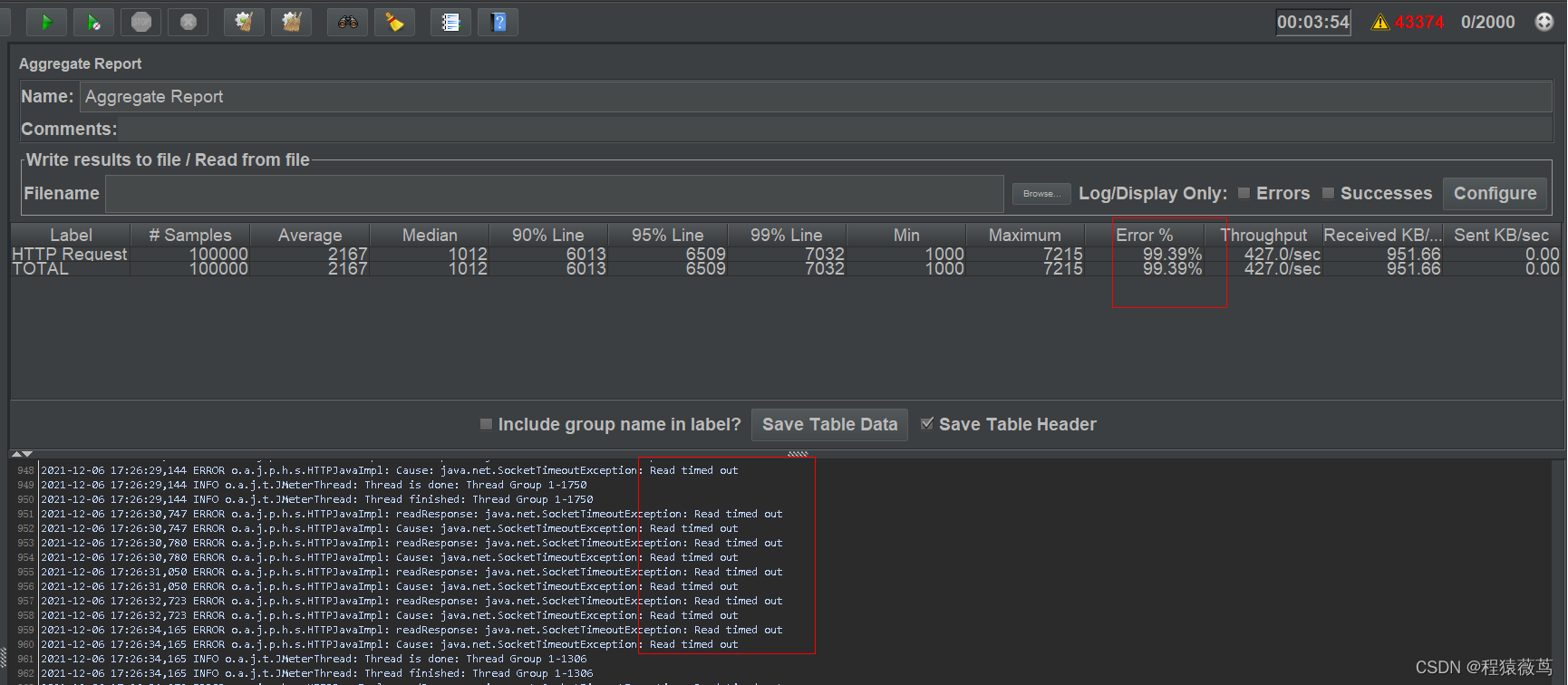Enable the Errors only checkbox
The width and height of the screenshot is (1568, 685).
click(1244, 193)
